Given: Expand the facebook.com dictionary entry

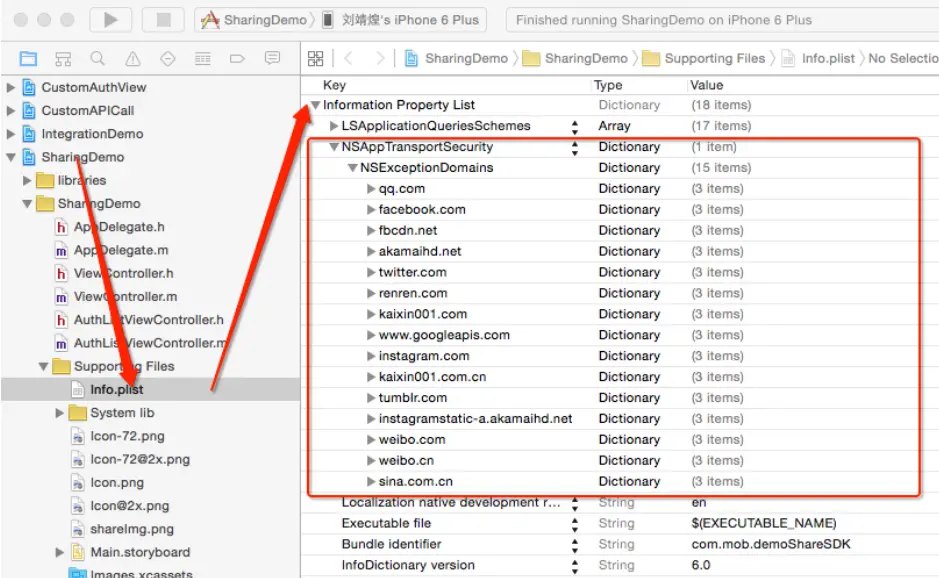Looking at the screenshot, I should (x=371, y=210).
